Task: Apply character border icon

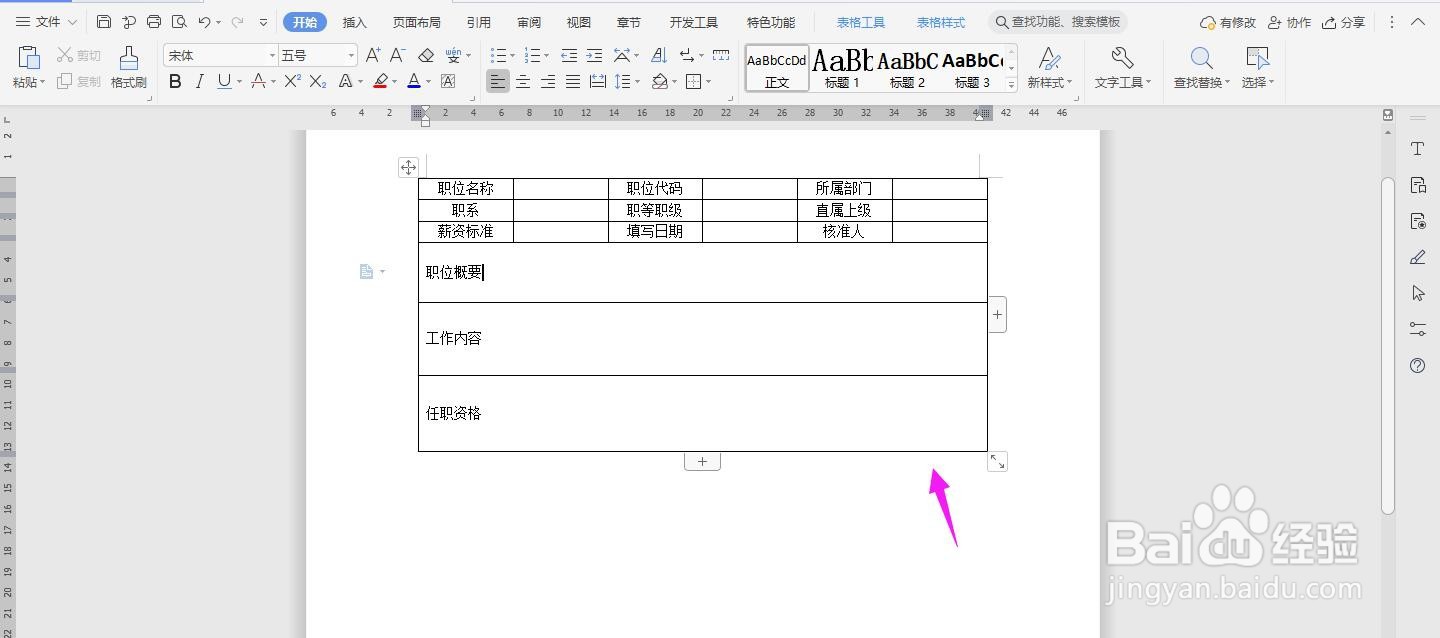Action: pos(448,82)
